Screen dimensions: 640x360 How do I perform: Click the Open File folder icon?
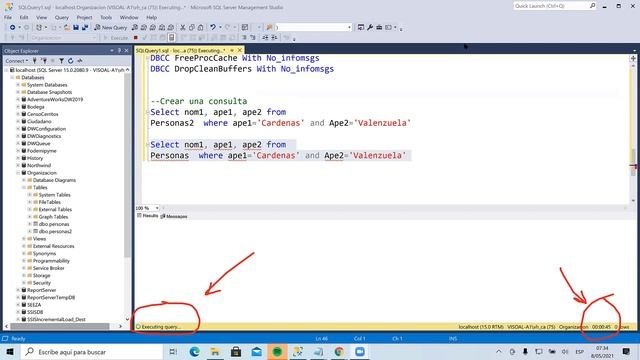67,27
